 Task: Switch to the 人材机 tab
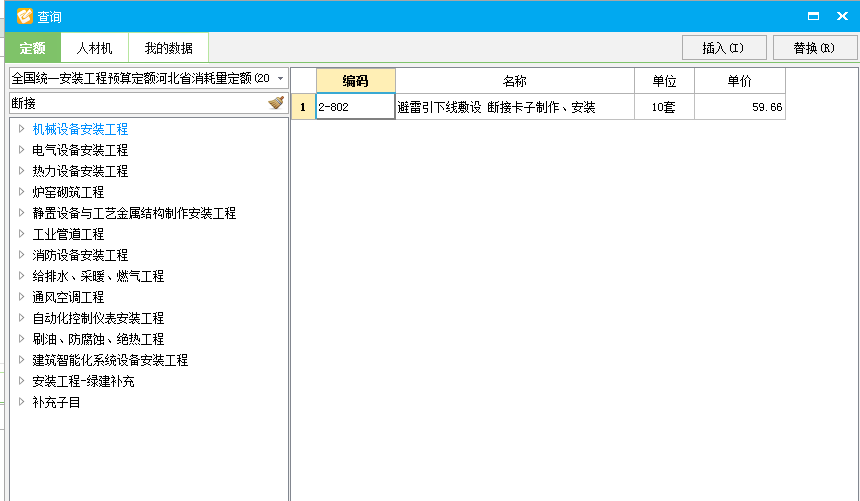point(94,48)
